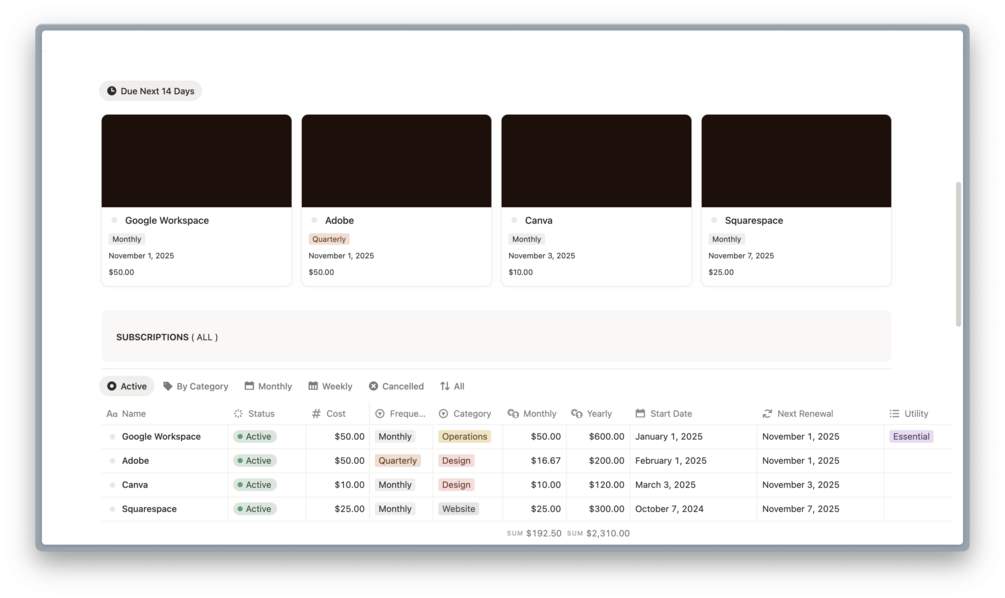Open the Active status dropdown for Adobe
The image size is (1005, 598).
click(254, 461)
